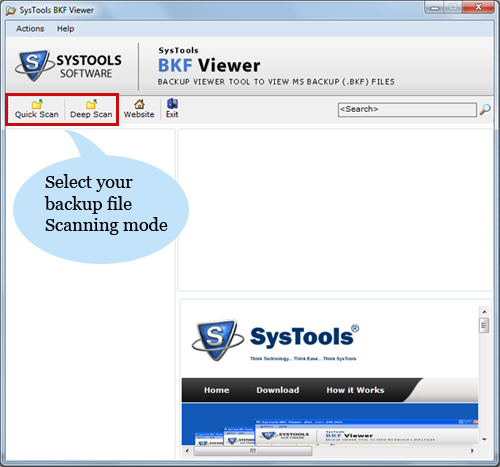Click the BKF Viewer title bar app icon
The image size is (500, 467).
[11, 11]
